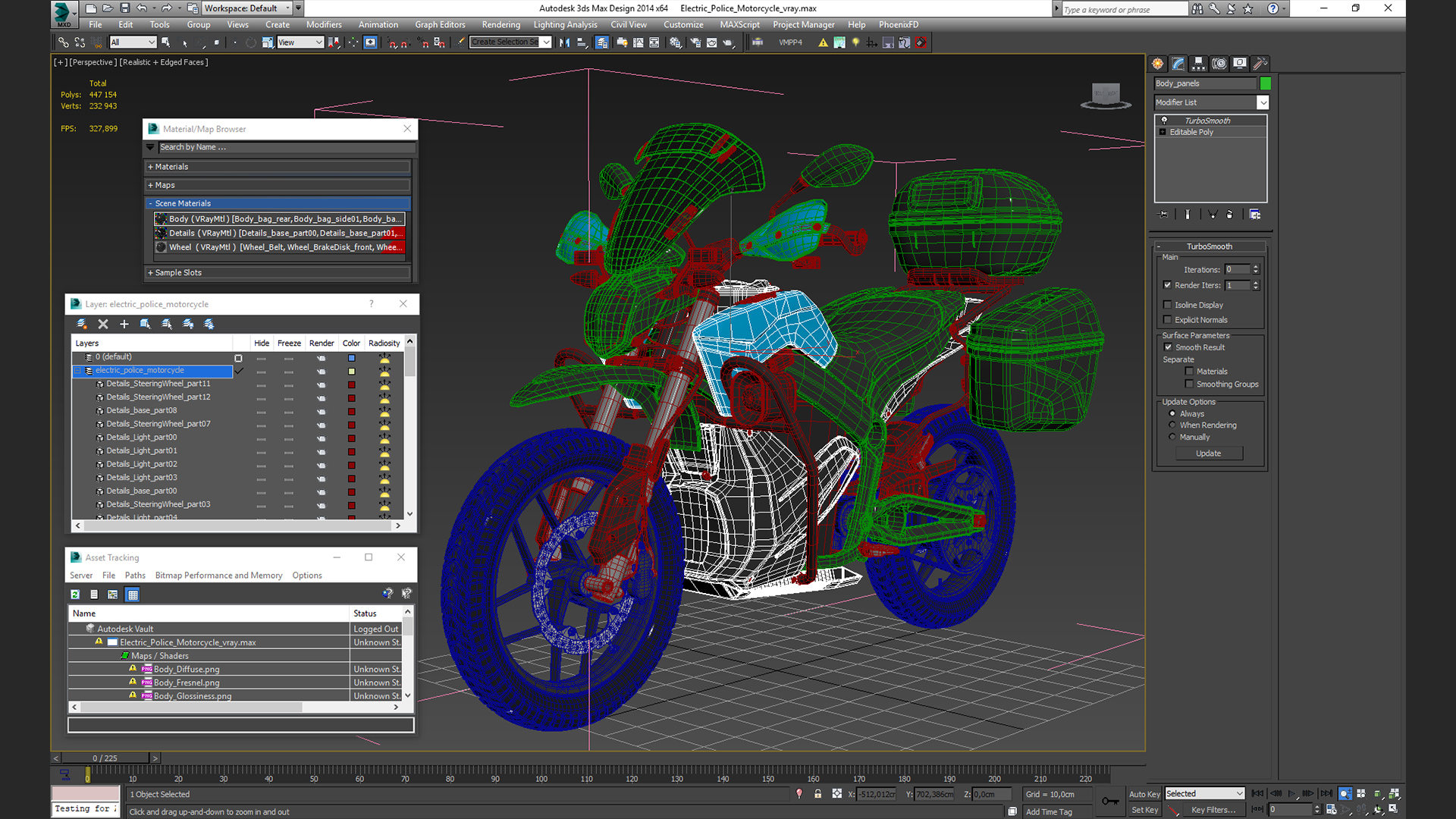Expand Sample Slots group in Material Browser
The height and width of the screenshot is (819, 1456).
point(278,273)
